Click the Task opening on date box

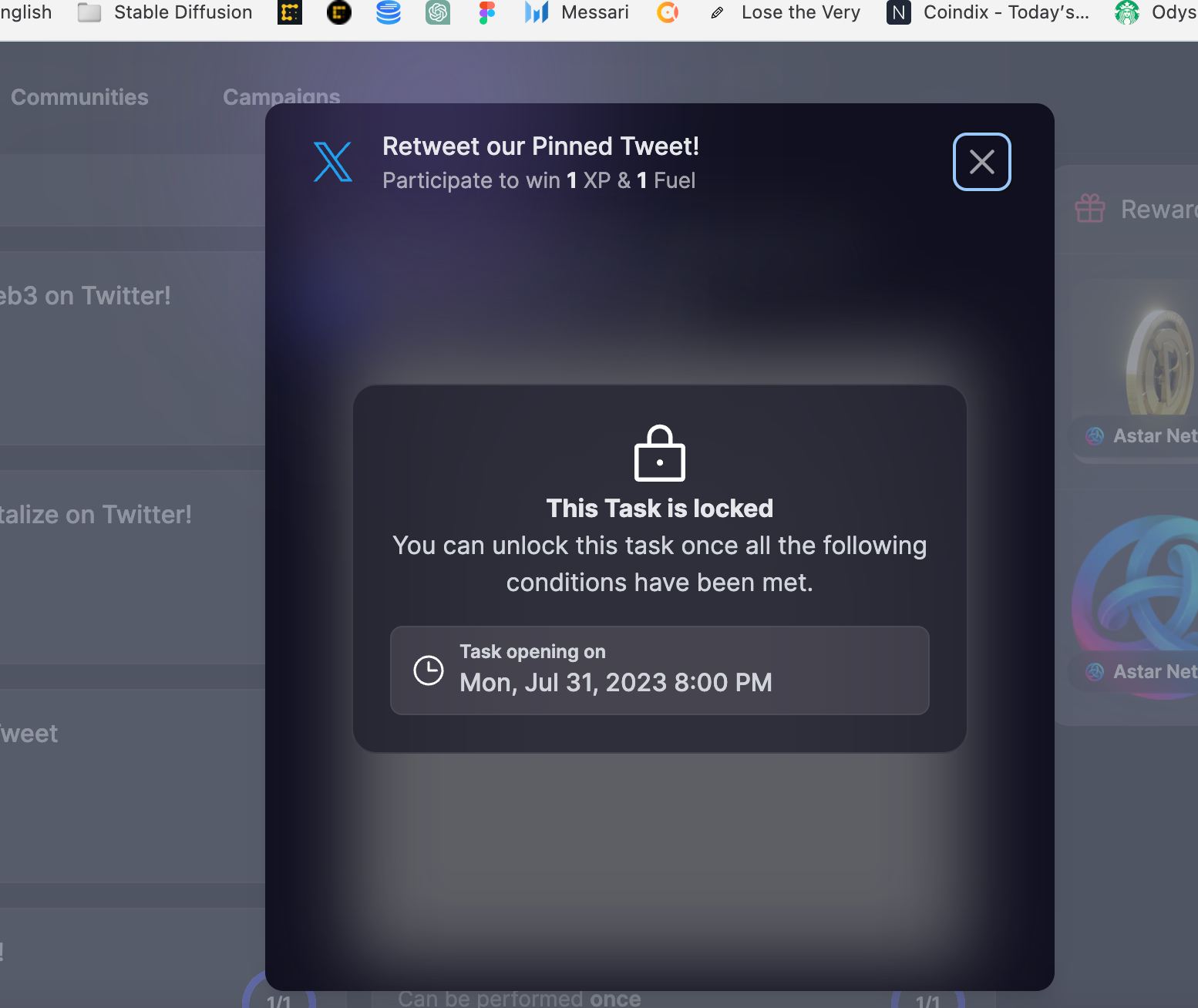coord(660,670)
